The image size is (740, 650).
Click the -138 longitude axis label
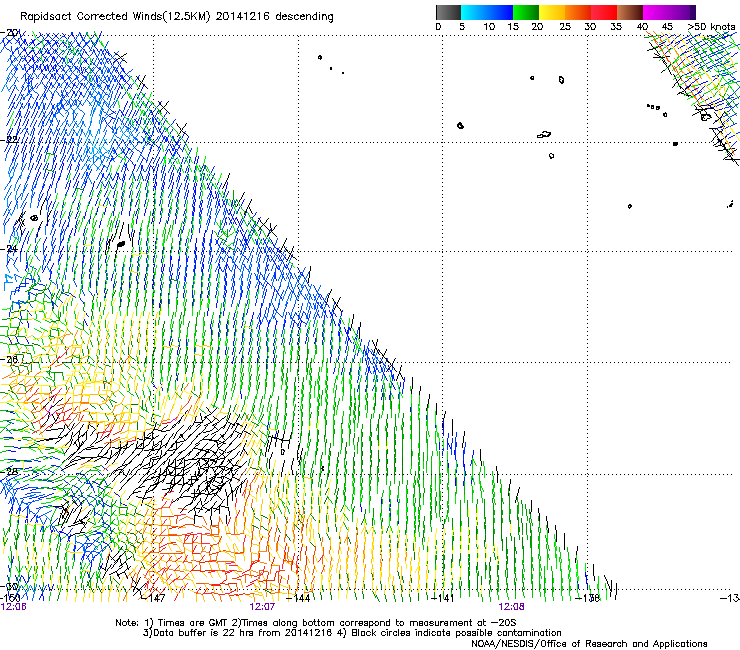pyautogui.click(x=588, y=598)
